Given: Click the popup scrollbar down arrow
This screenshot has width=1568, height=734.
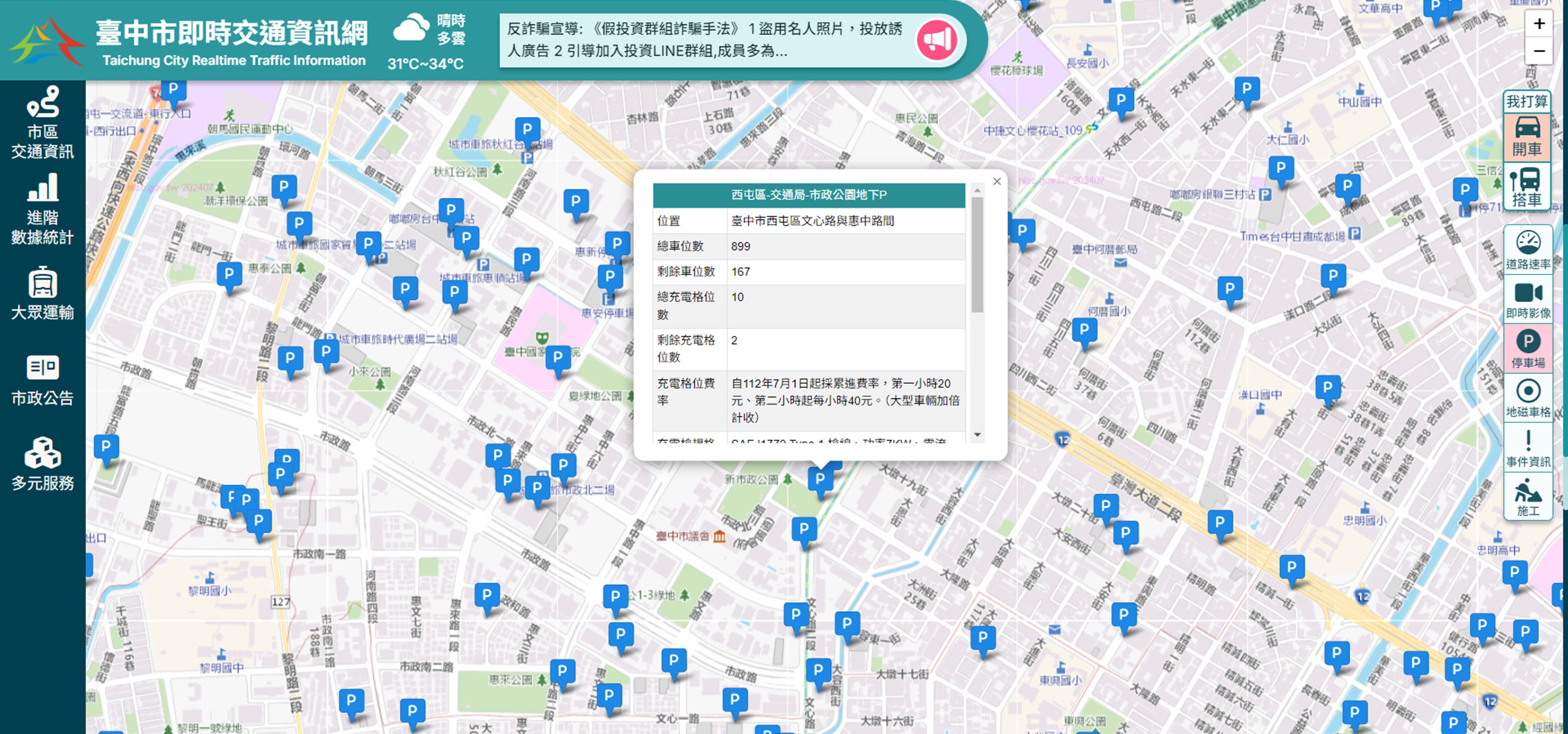Looking at the screenshot, I should pyautogui.click(x=977, y=434).
